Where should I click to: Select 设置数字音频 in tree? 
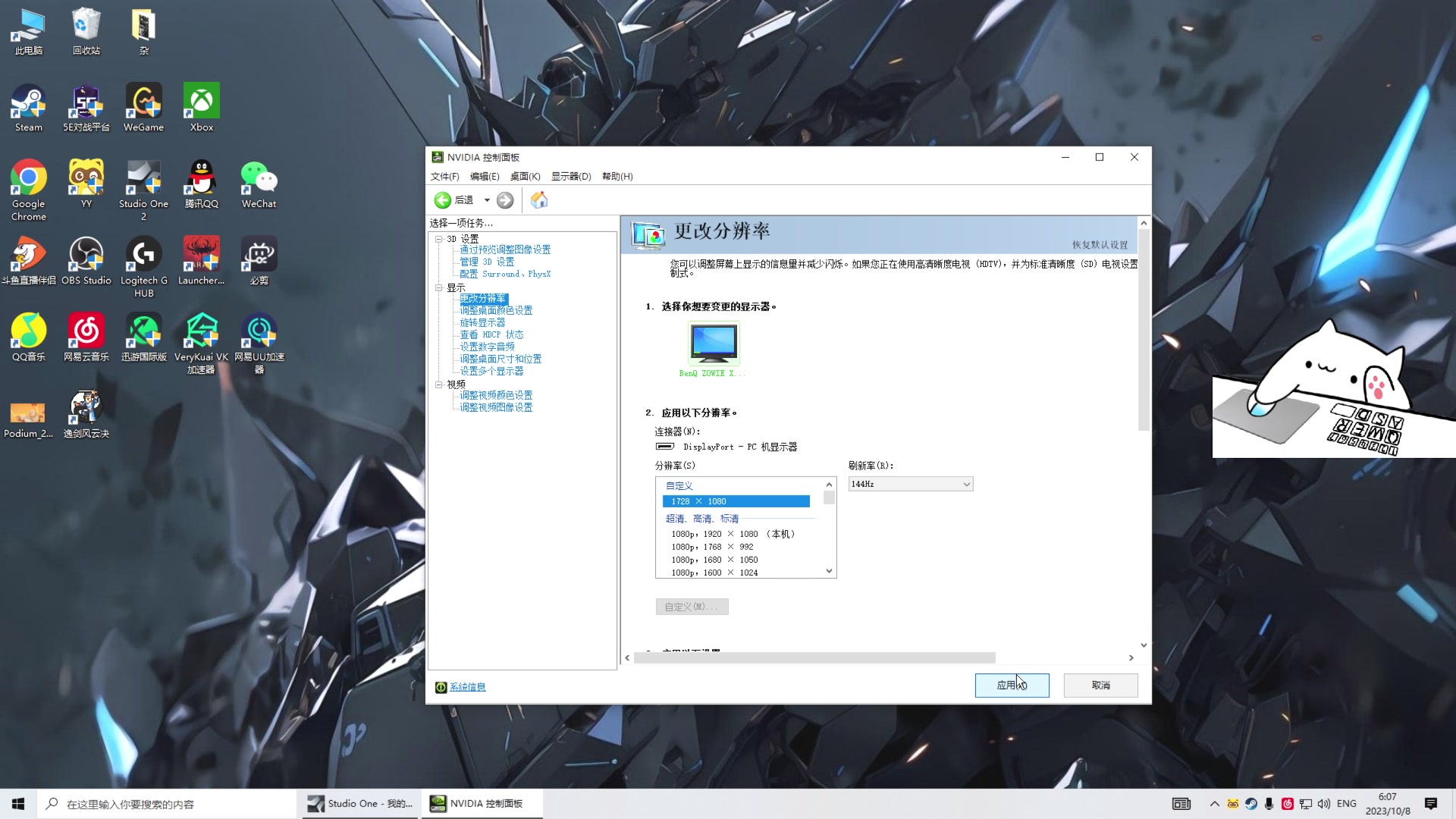click(x=487, y=347)
